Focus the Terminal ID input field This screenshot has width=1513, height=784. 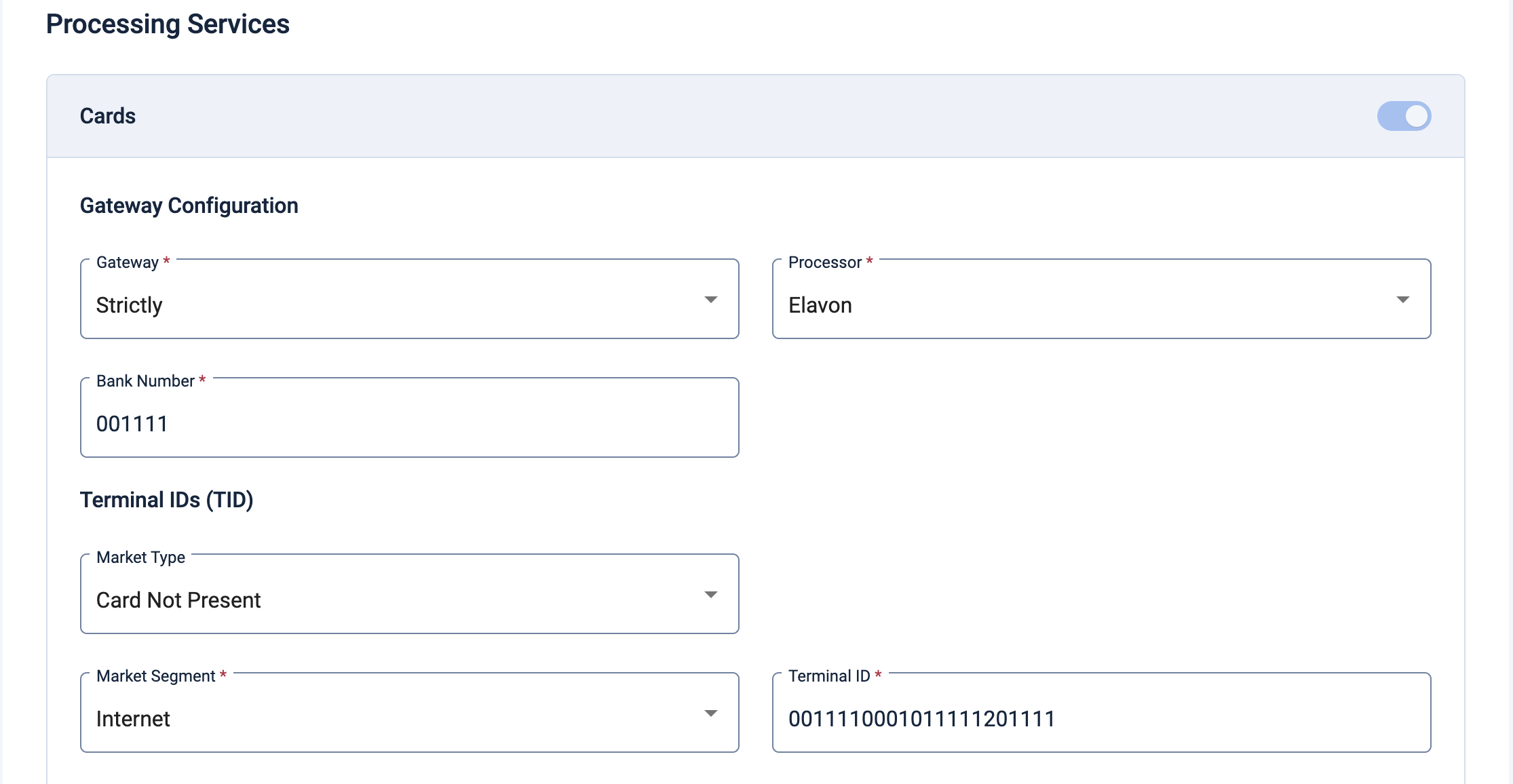(1100, 718)
